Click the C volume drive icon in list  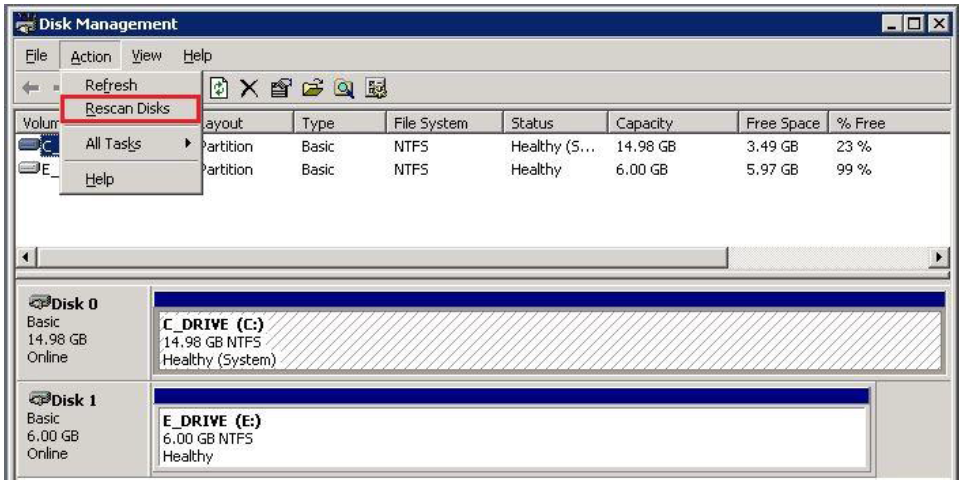29,146
